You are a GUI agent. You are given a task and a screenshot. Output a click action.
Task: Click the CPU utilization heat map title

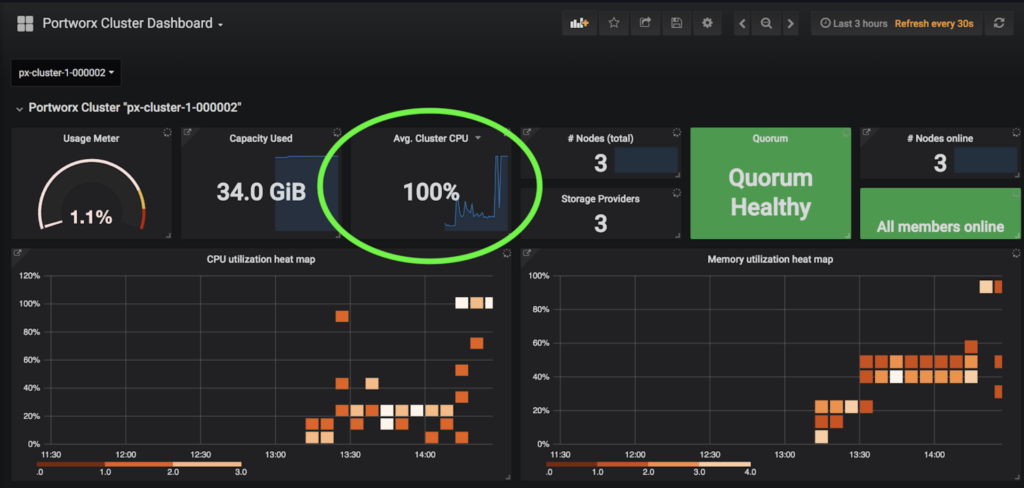point(261,259)
